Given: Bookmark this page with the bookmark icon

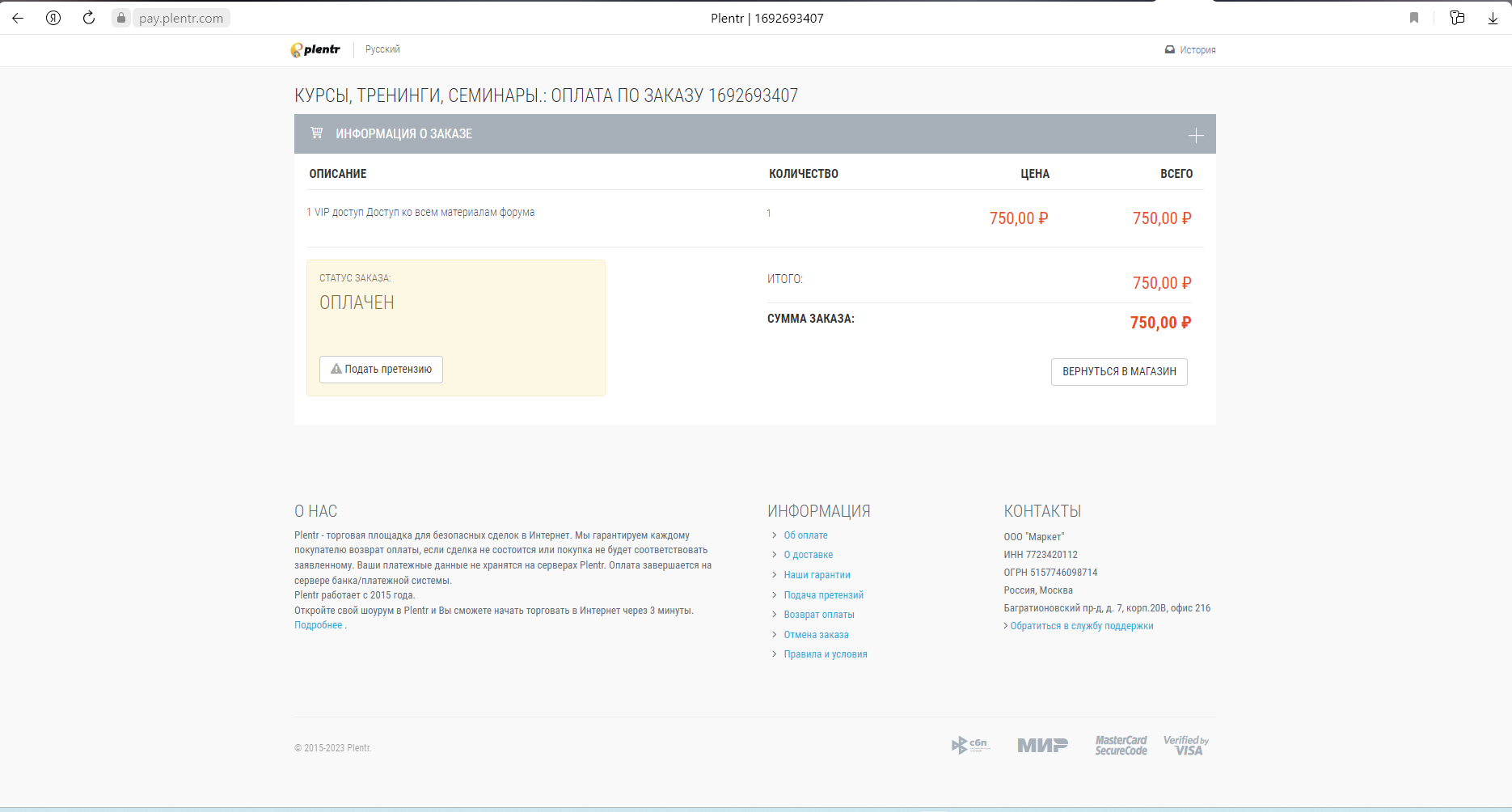Looking at the screenshot, I should (x=1414, y=18).
